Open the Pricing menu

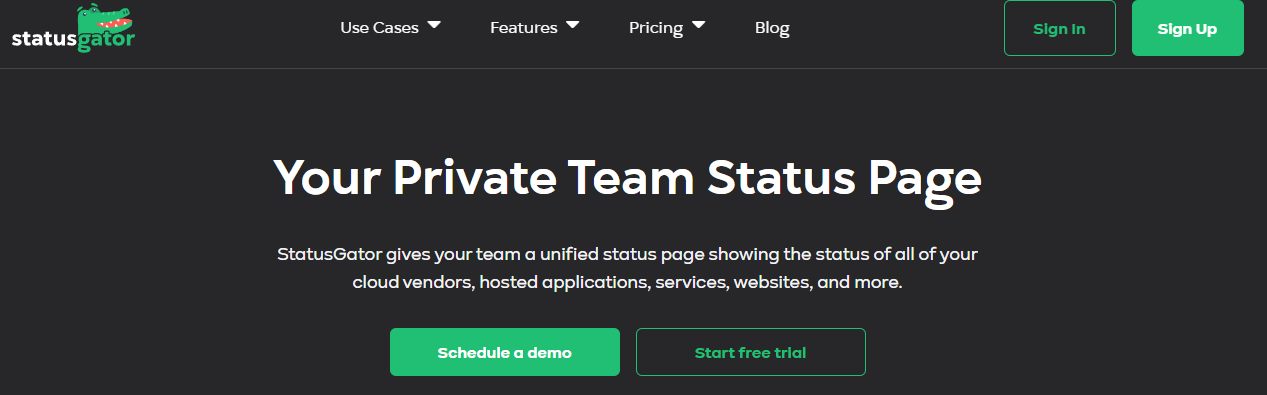point(655,28)
